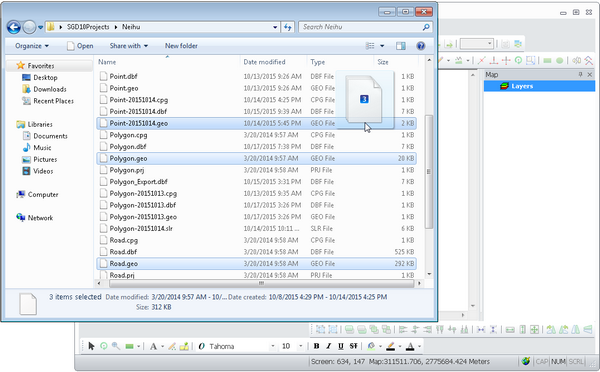600x372 pixels.
Task: Click the green circle draw tool icon
Action: pos(559,60)
